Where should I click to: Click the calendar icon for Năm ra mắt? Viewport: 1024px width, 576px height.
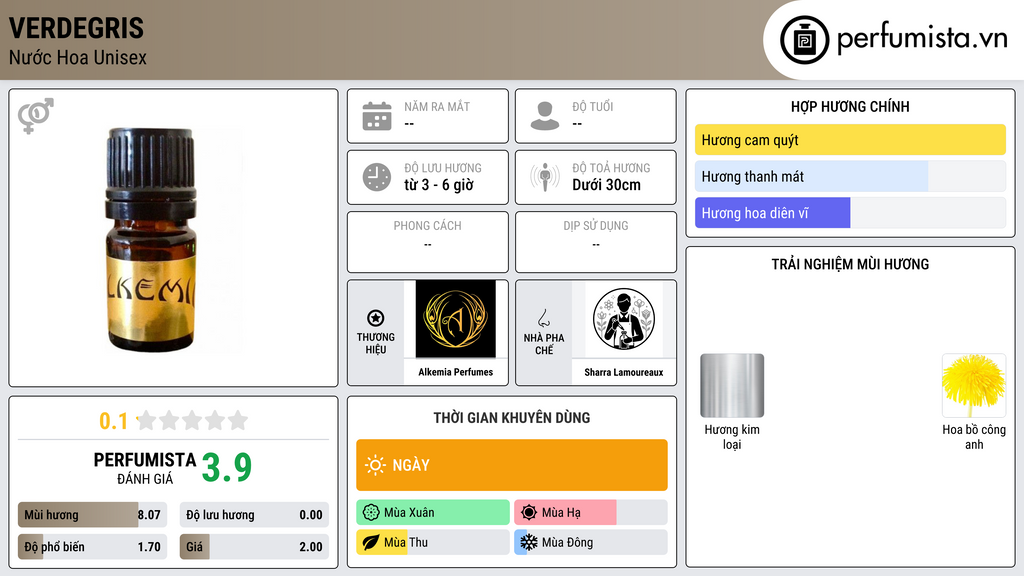(377, 116)
